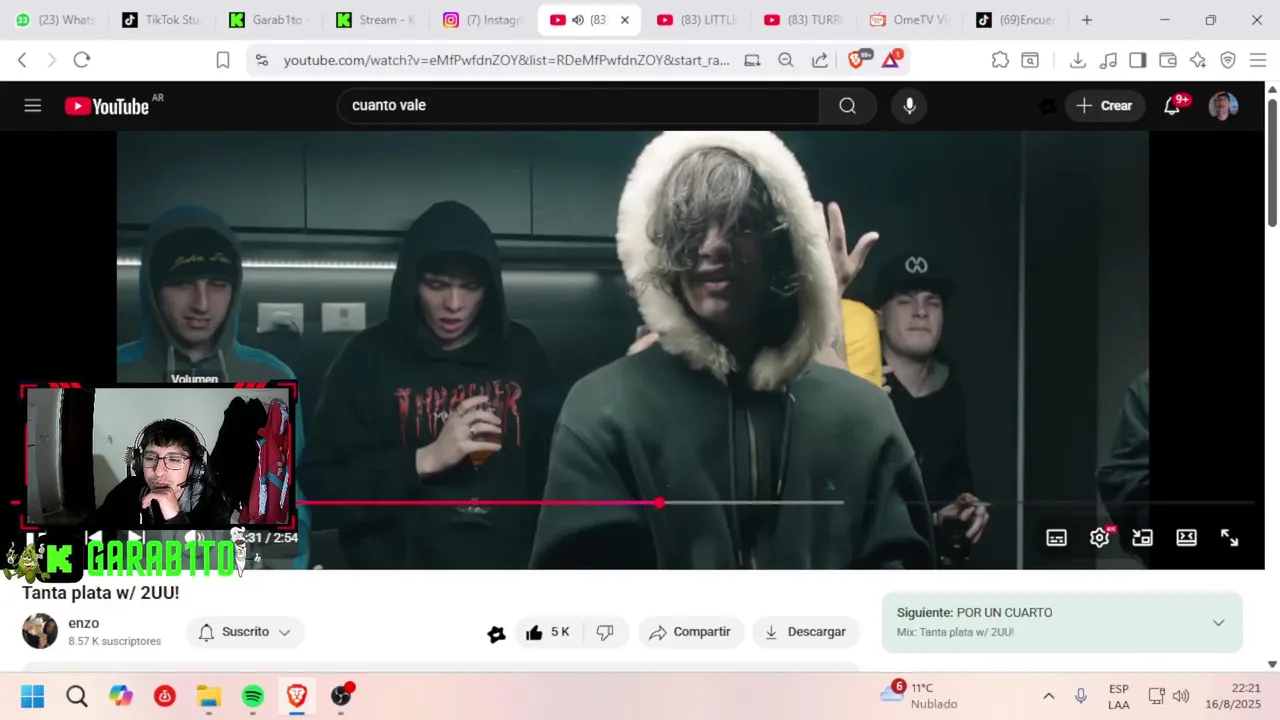Screen dimensions: 1280x720
Task: Go back to the previous page
Action: point(22,60)
